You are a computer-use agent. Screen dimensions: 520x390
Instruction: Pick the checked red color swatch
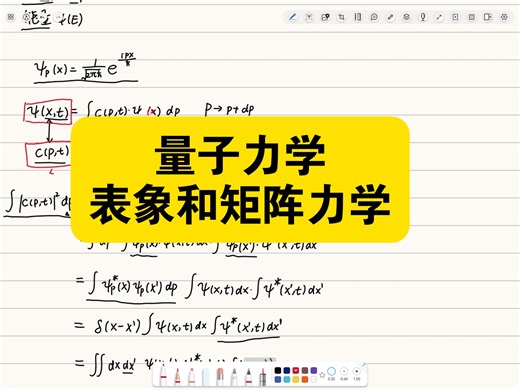(x=296, y=370)
